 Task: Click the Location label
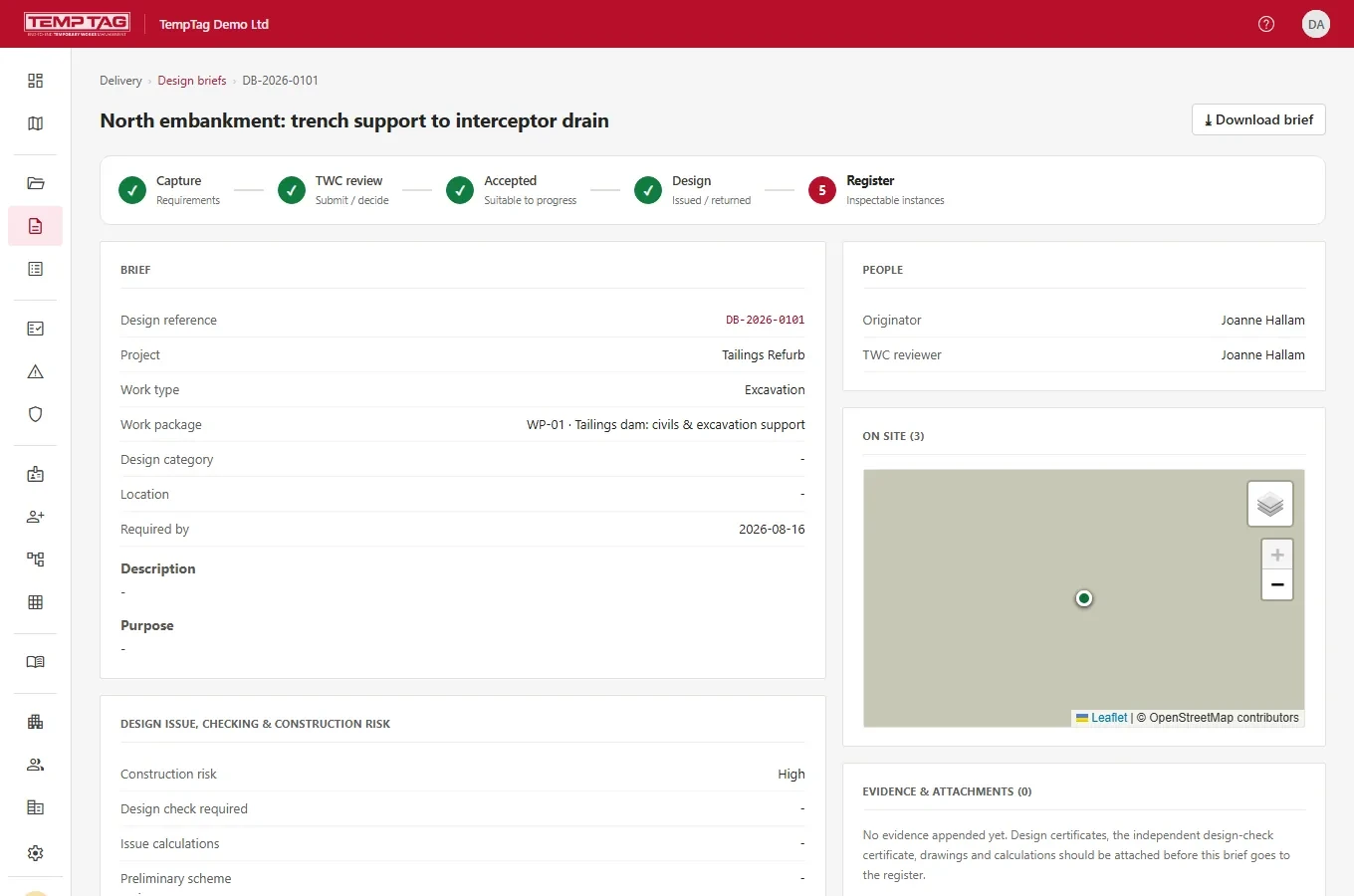click(144, 495)
